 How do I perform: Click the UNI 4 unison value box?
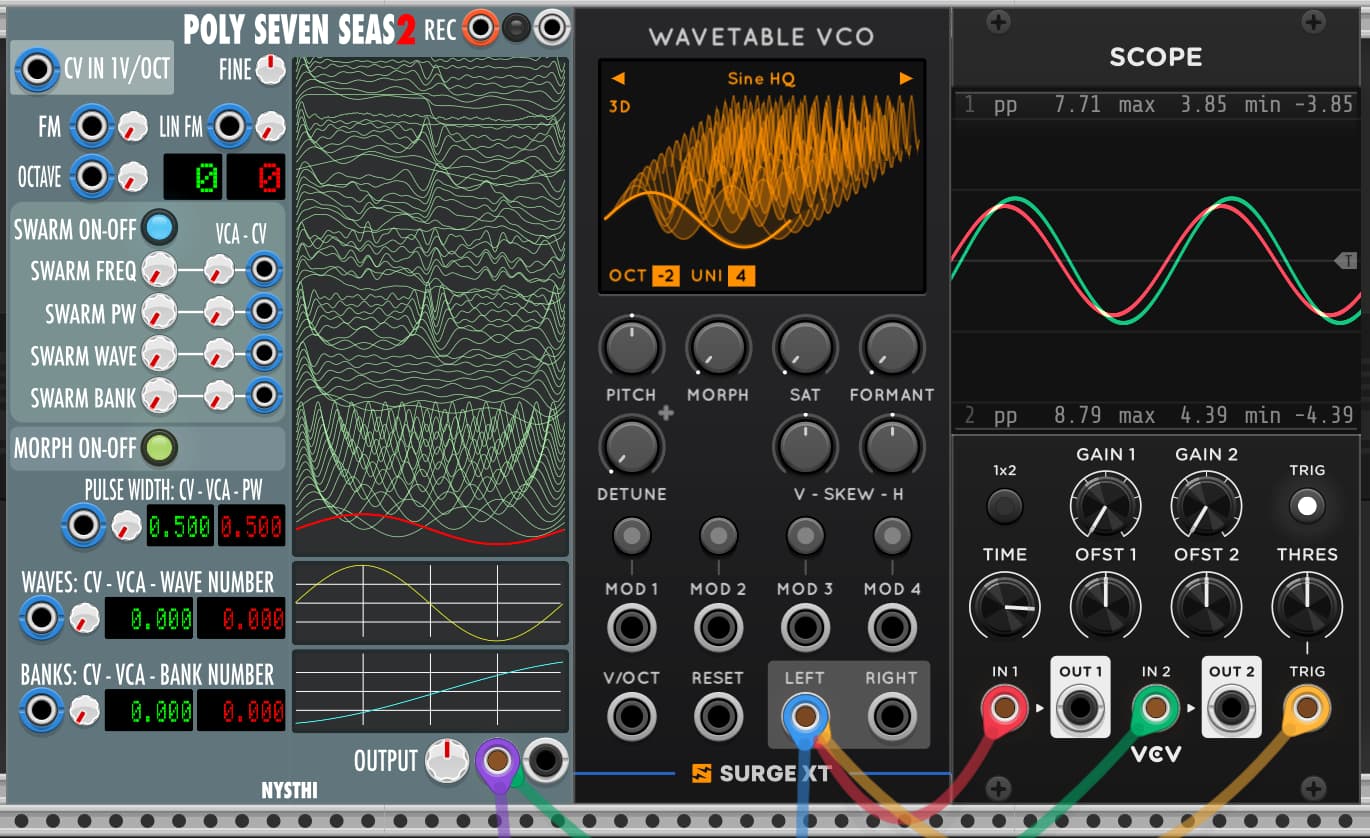click(741, 276)
